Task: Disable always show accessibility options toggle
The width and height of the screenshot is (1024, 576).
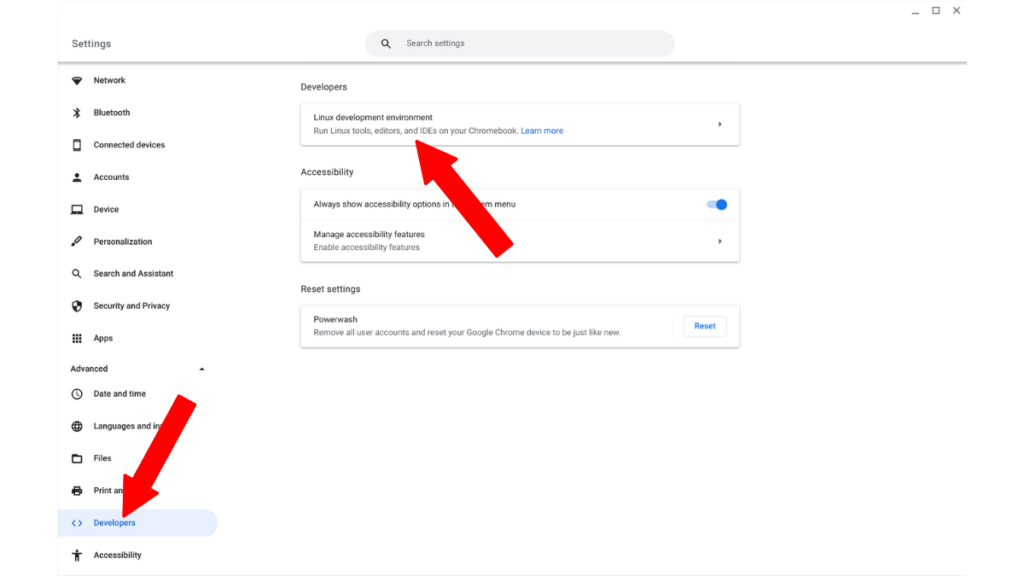Action: (716, 204)
